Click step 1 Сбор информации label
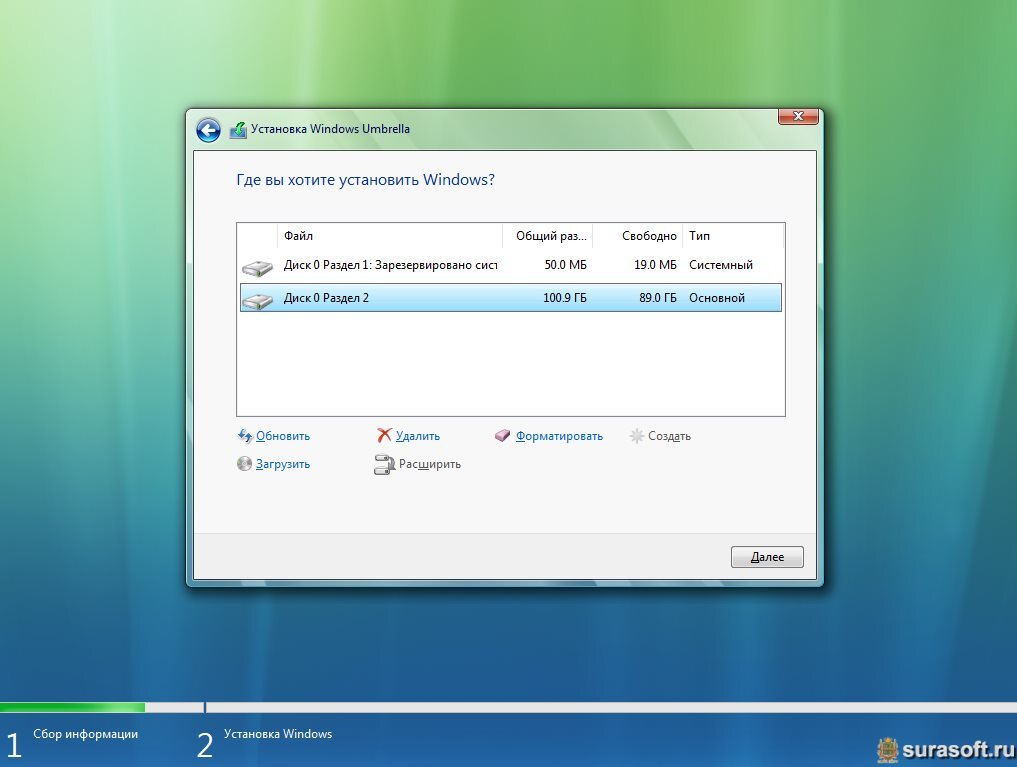Screen dimensions: 1017x767 pyautogui.click(x=86, y=734)
